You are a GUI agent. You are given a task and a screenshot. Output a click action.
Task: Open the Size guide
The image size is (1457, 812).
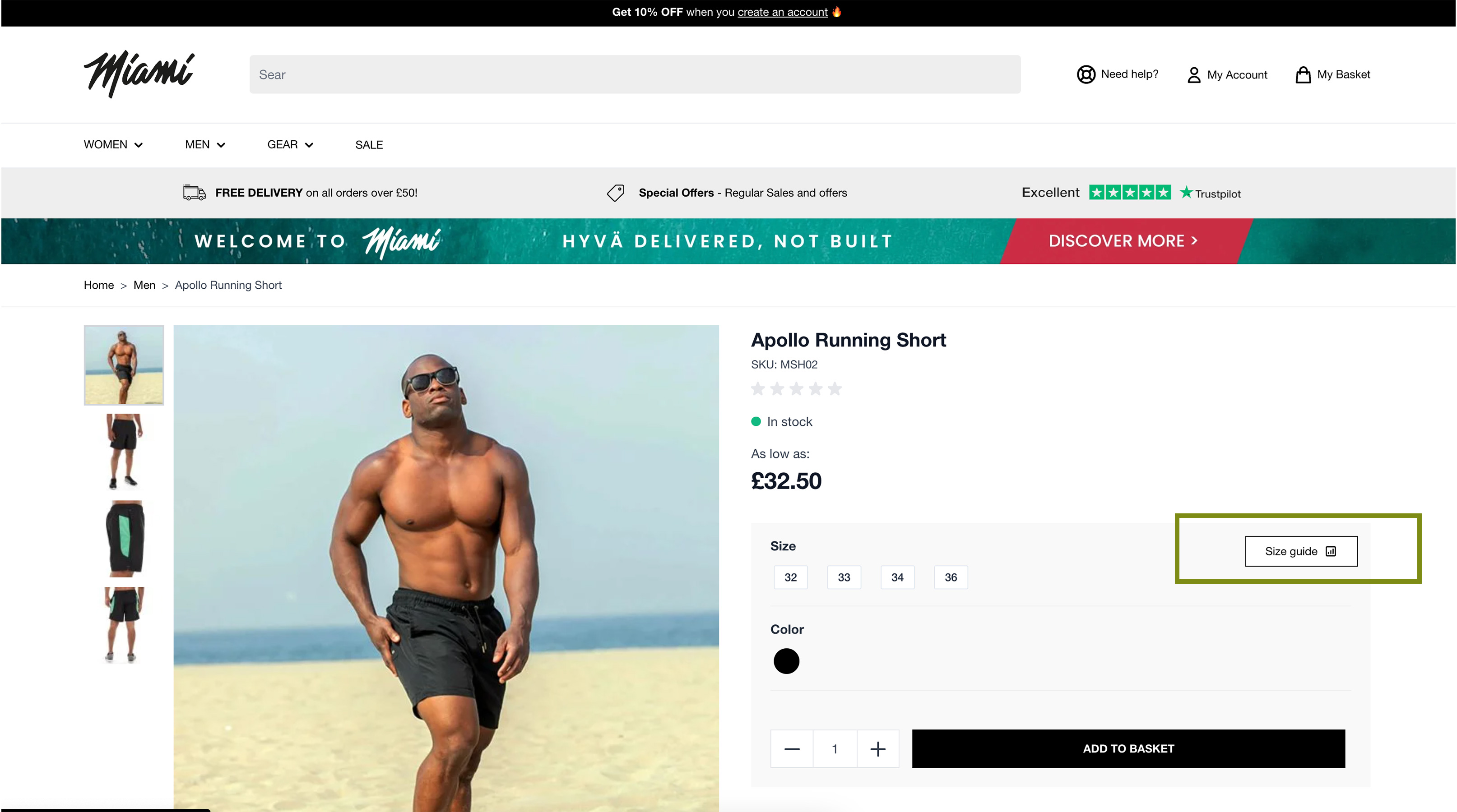click(1300, 551)
